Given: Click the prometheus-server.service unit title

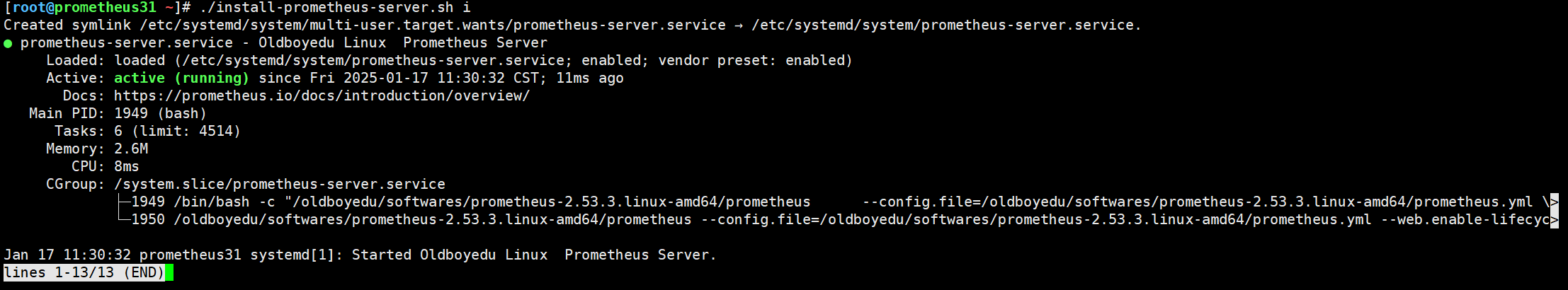Looking at the screenshot, I should coord(127,42).
